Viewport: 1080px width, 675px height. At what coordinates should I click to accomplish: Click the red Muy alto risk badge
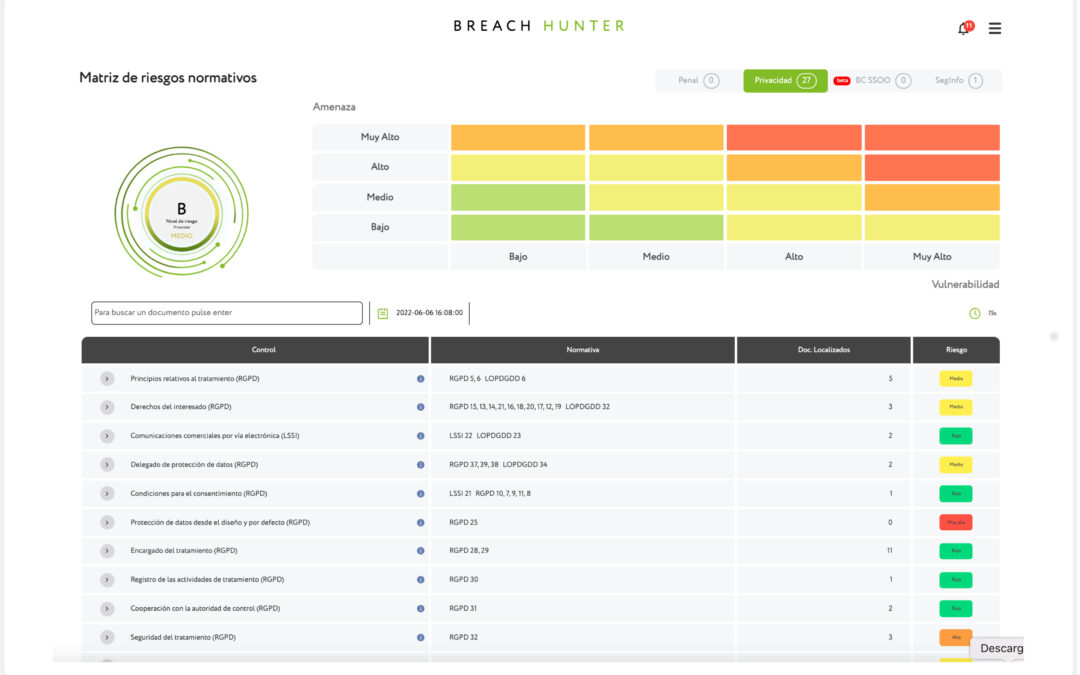[955, 522]
